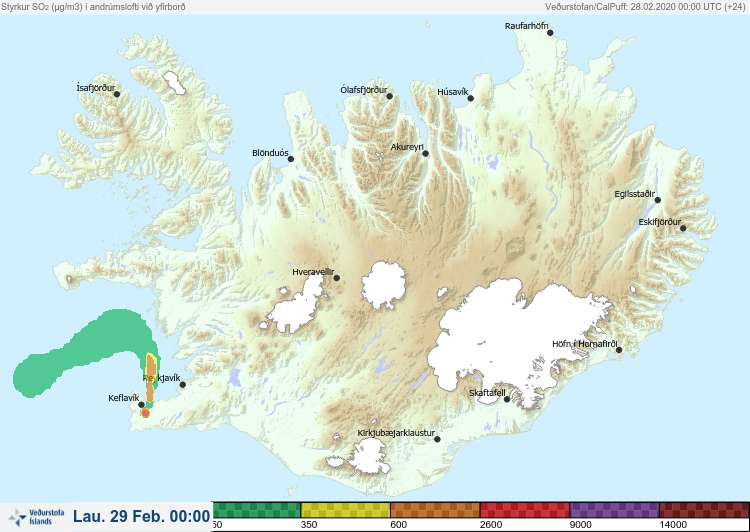750x532 pixels.
Task: Click the Blönduós station dot
Action: point(291,159)
